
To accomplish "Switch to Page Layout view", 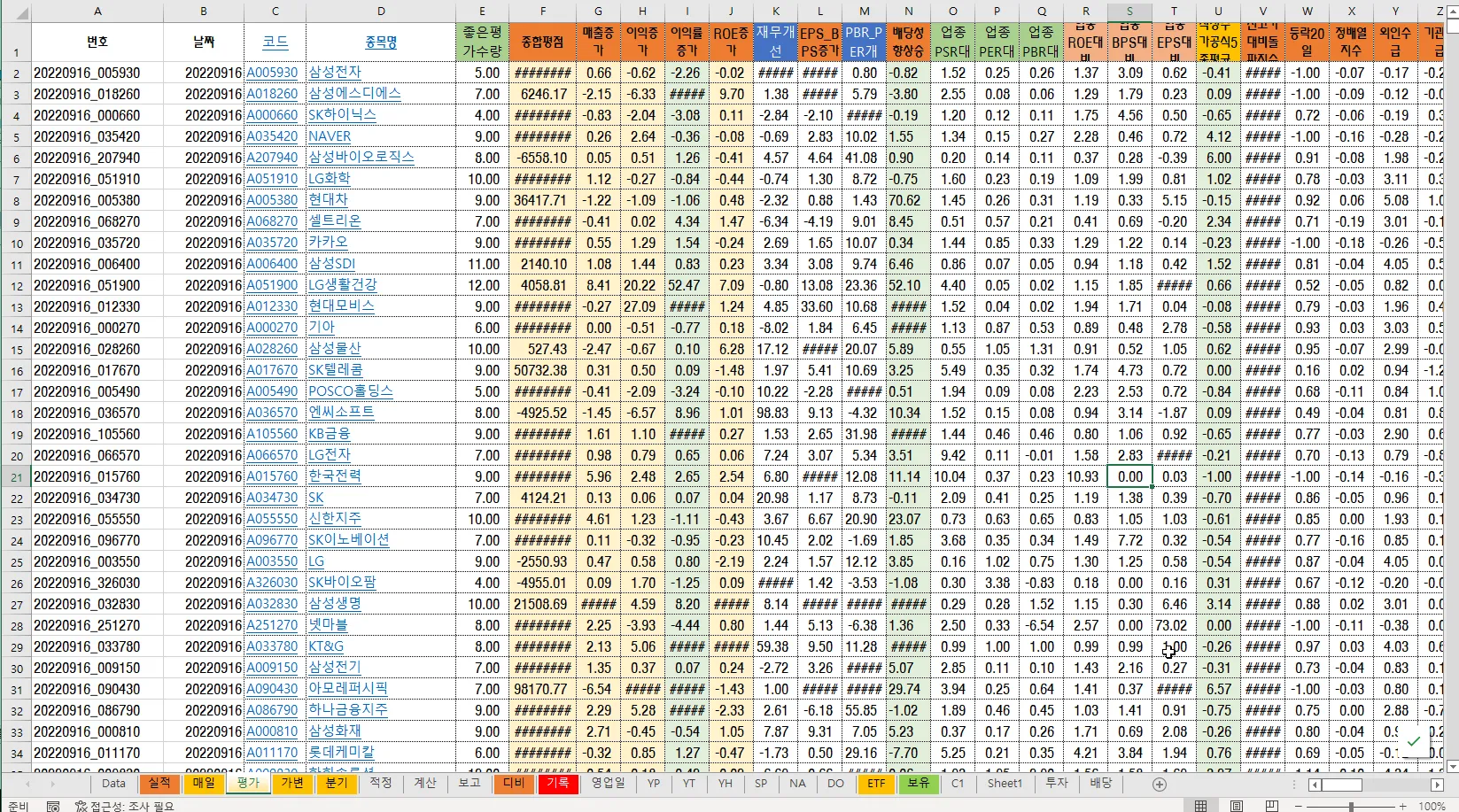I will pos(1236,806).
